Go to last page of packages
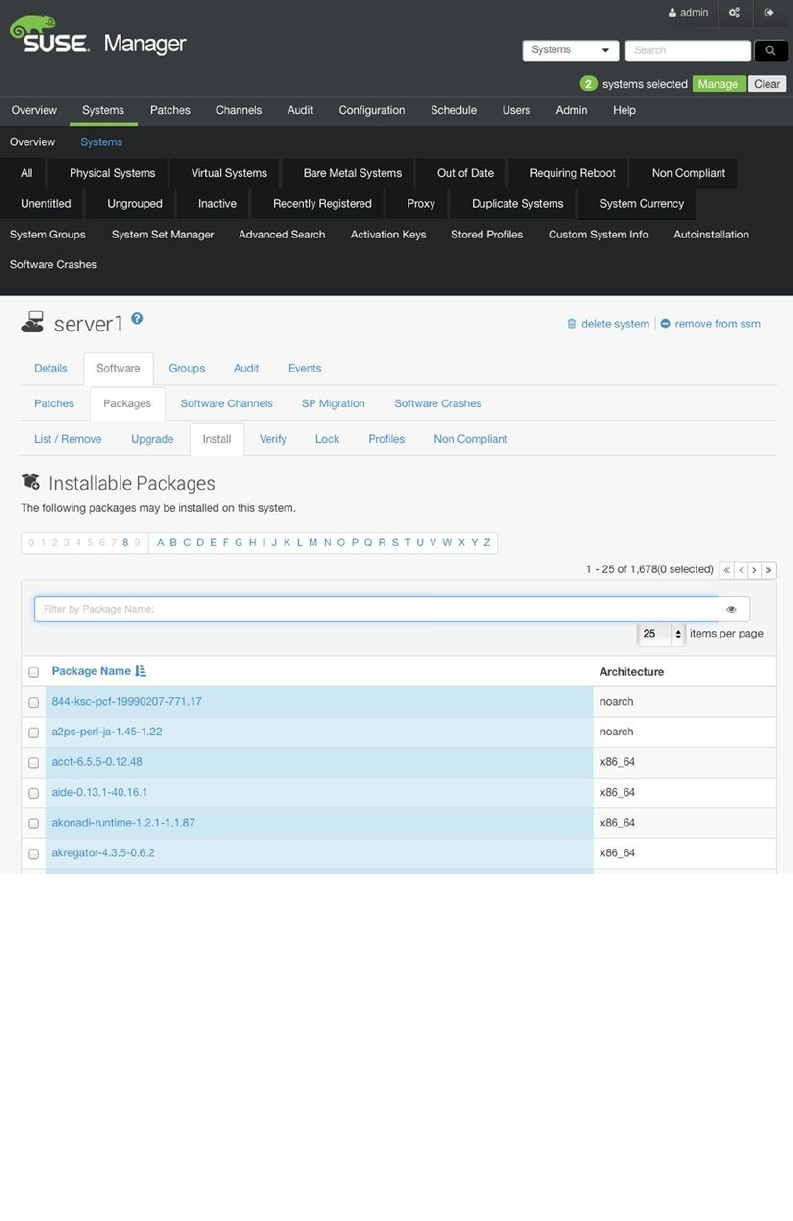Image resolution: width=793 pixels, height=1221 pixels. pyautogui.click(x=769, y=570)
